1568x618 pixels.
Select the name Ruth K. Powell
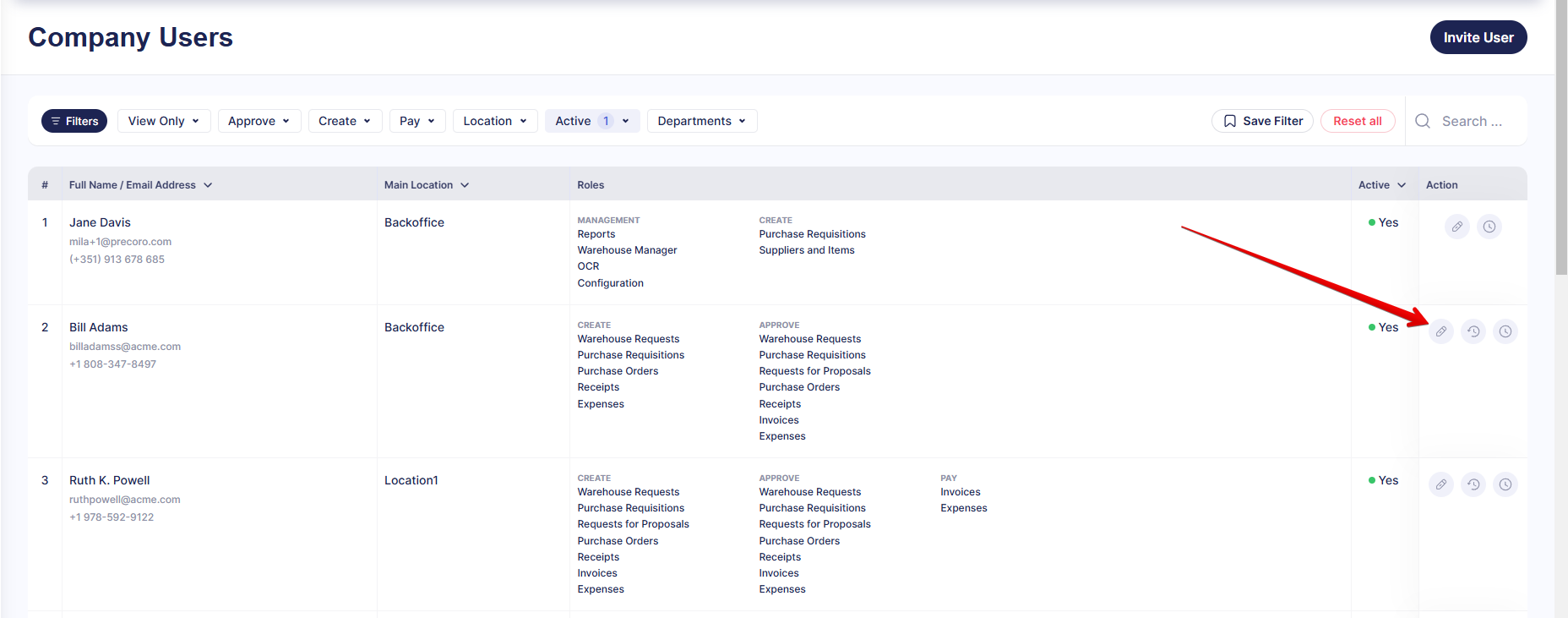109,480
